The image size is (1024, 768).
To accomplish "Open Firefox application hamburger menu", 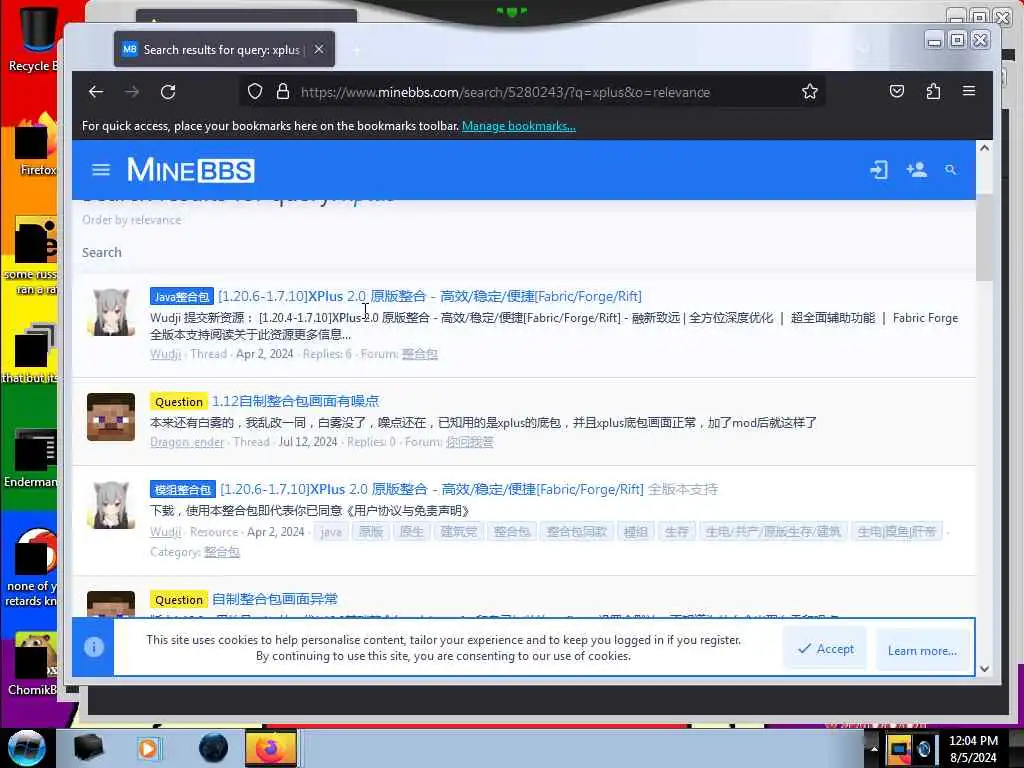I will (969, 91).
